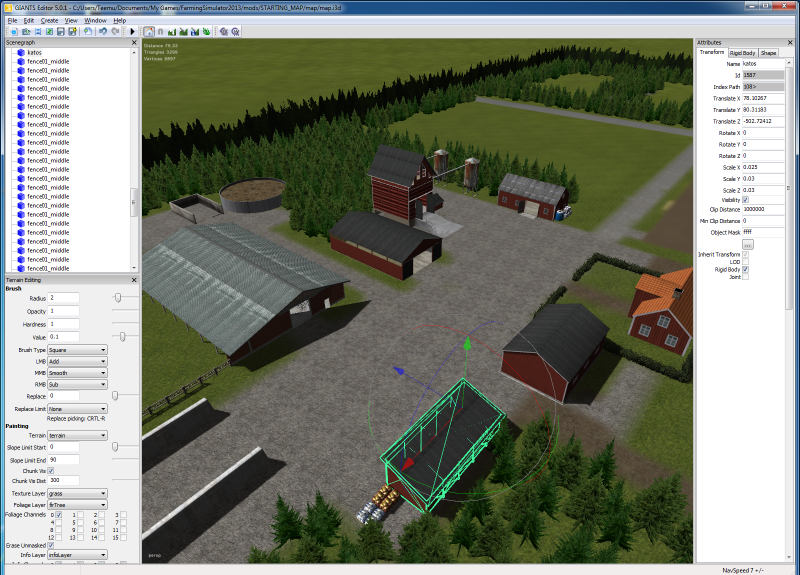Activate the terrain sculpt mode icon

[x=172, y=32]
